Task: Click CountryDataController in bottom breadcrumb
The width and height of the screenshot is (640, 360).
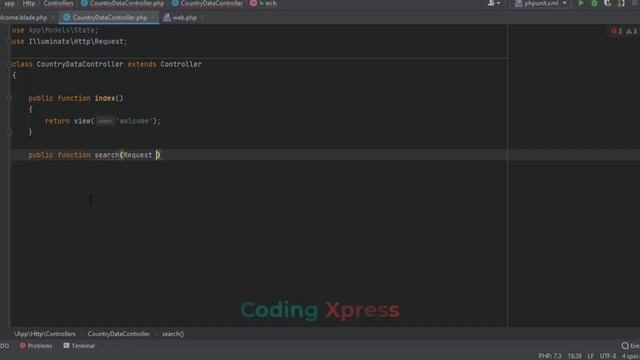Action: 119,334
